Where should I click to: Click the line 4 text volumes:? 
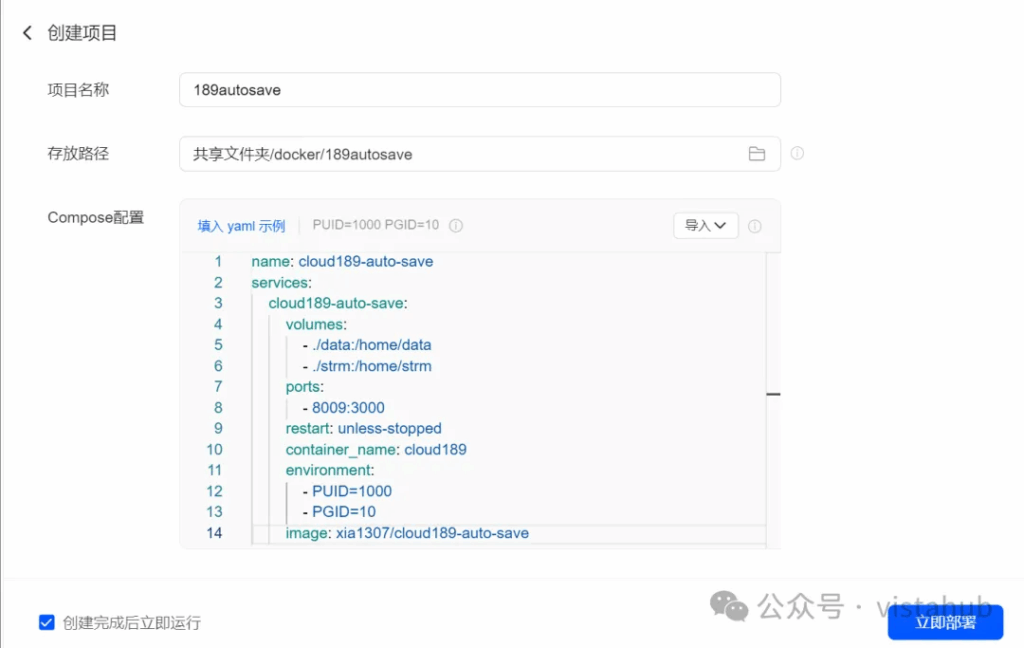click(316, 324)
